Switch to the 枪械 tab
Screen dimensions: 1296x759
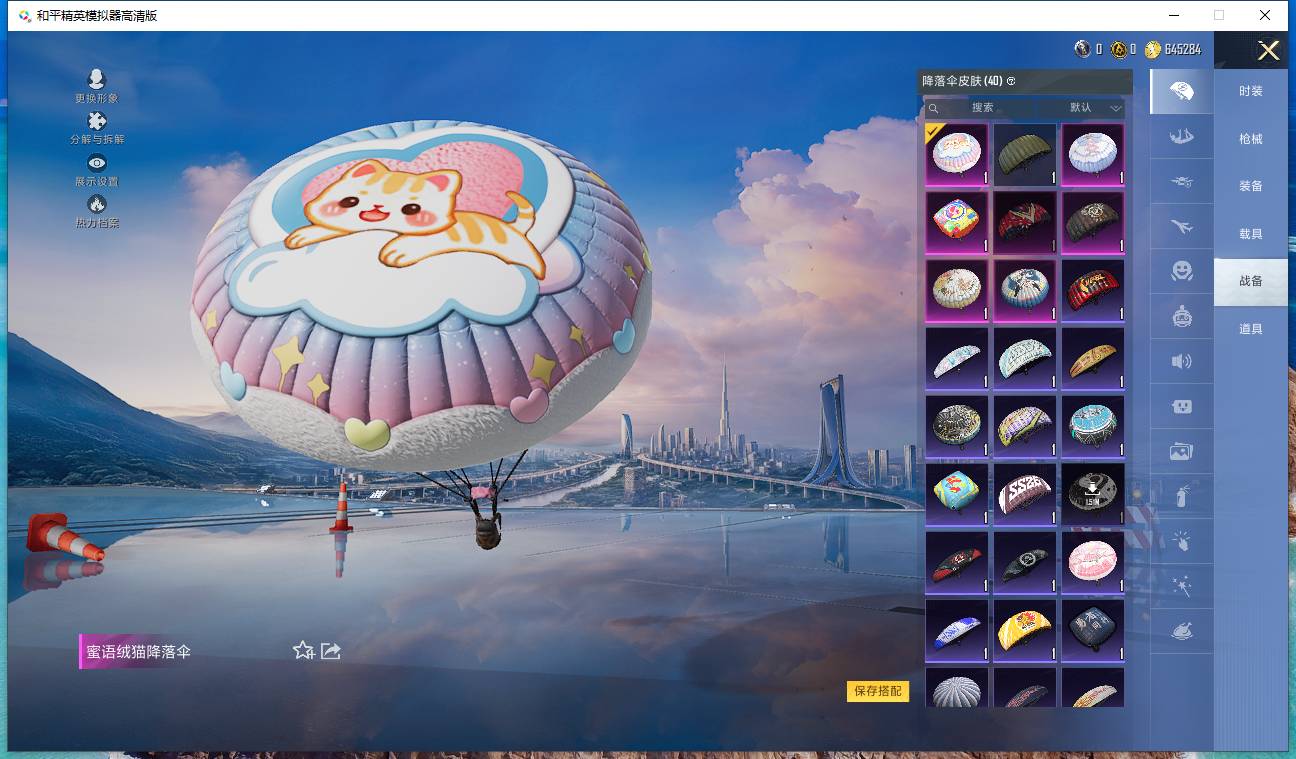pyautogui.click(x=1250, y=139)
